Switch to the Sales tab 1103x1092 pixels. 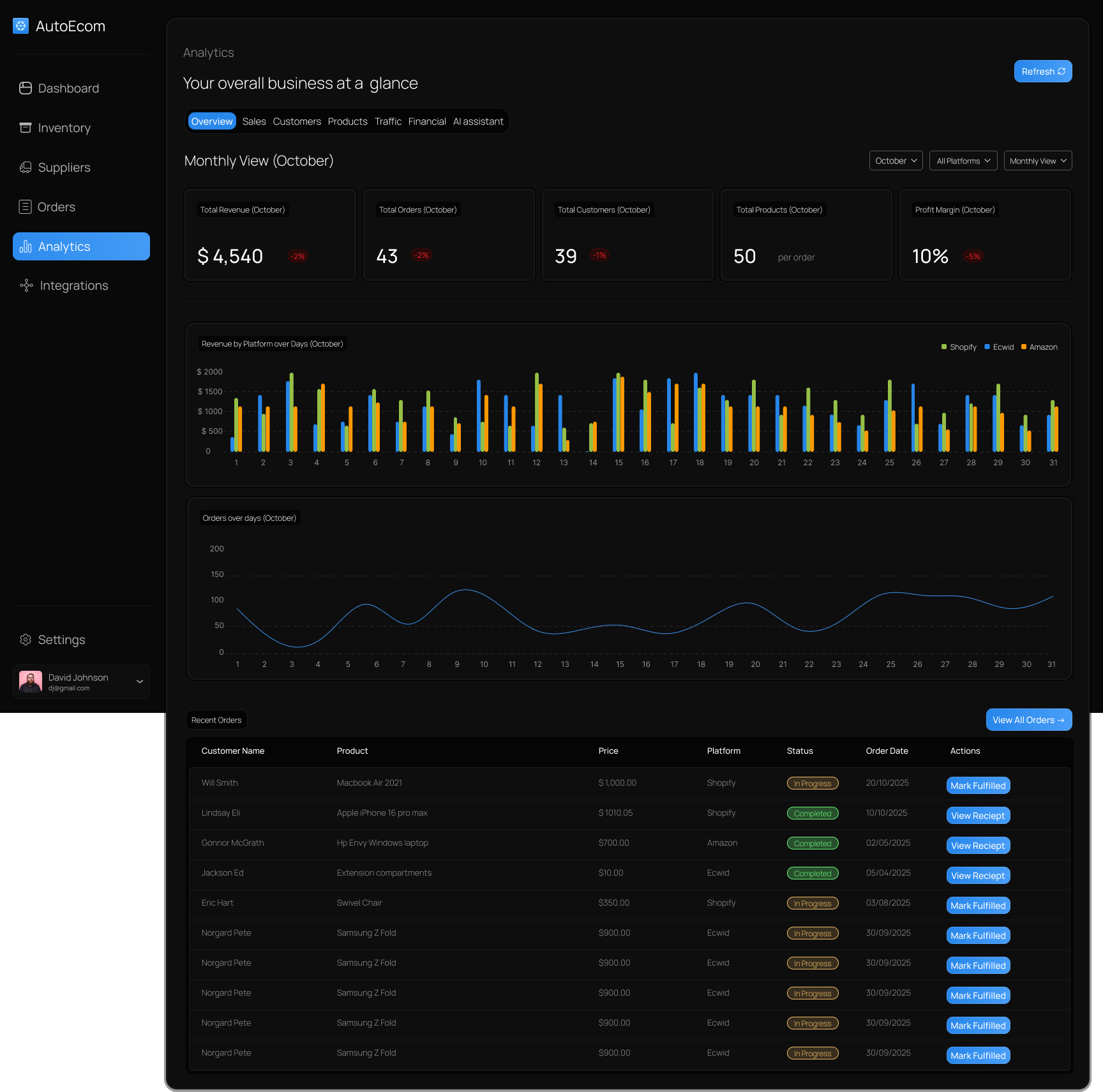(x=254, y=121)
